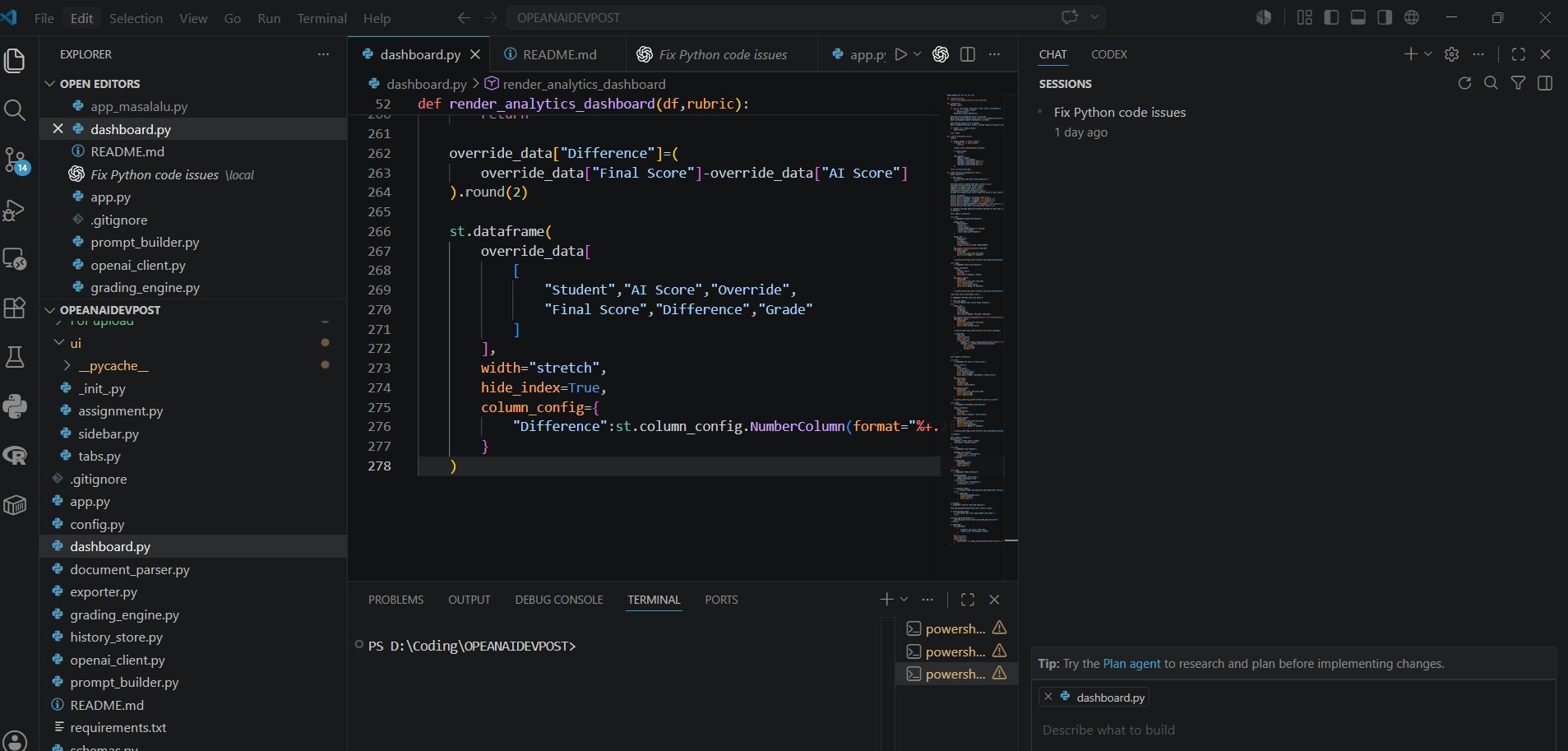Screen dimensions: 1568x751
Task: Open Source Control view with 14 badge
Action: pyautogui.click(x=15, y=160)
